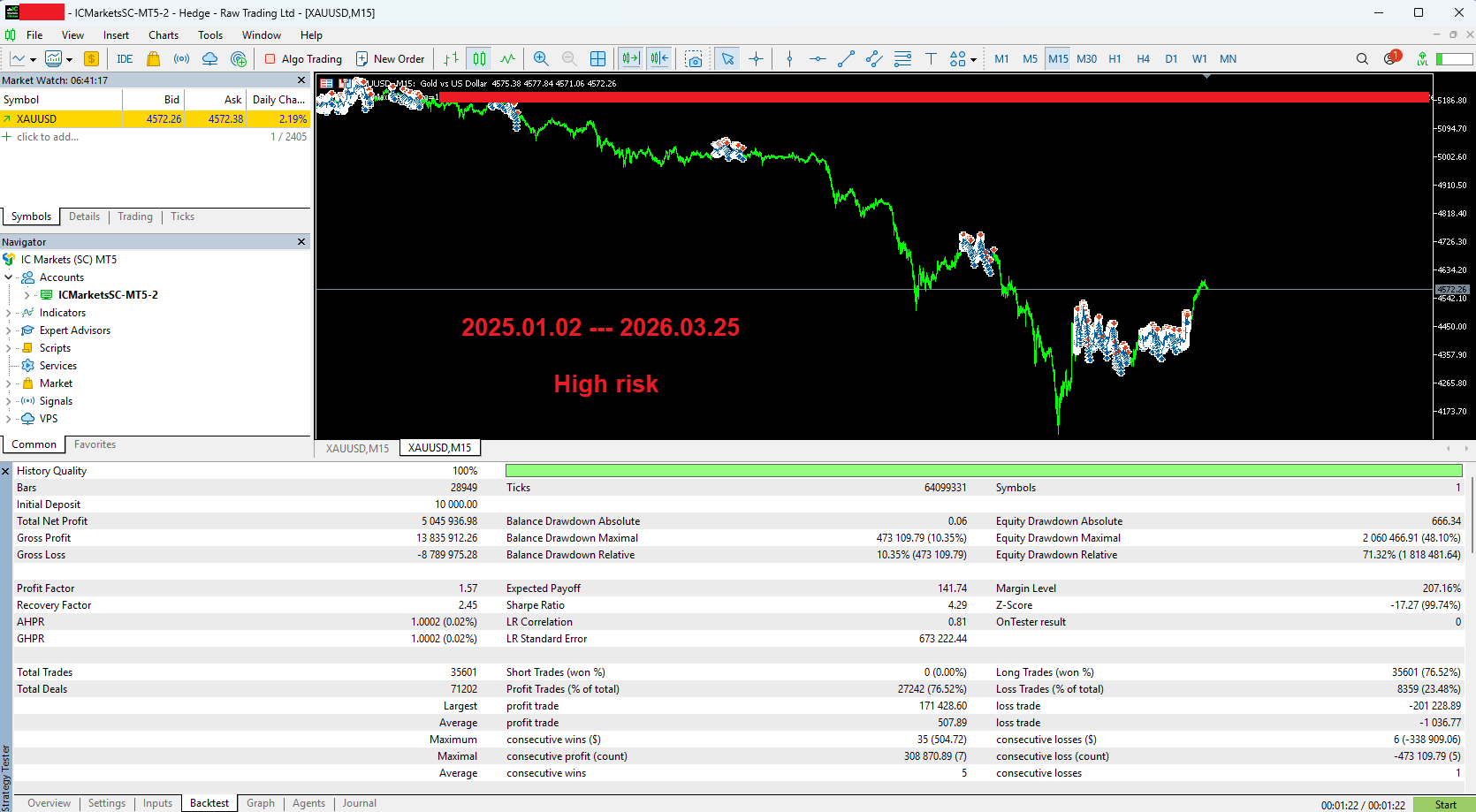Viewport: 1476px width, 812px height.
Task: Close the Market Watch panel
Action: point(301,80)
